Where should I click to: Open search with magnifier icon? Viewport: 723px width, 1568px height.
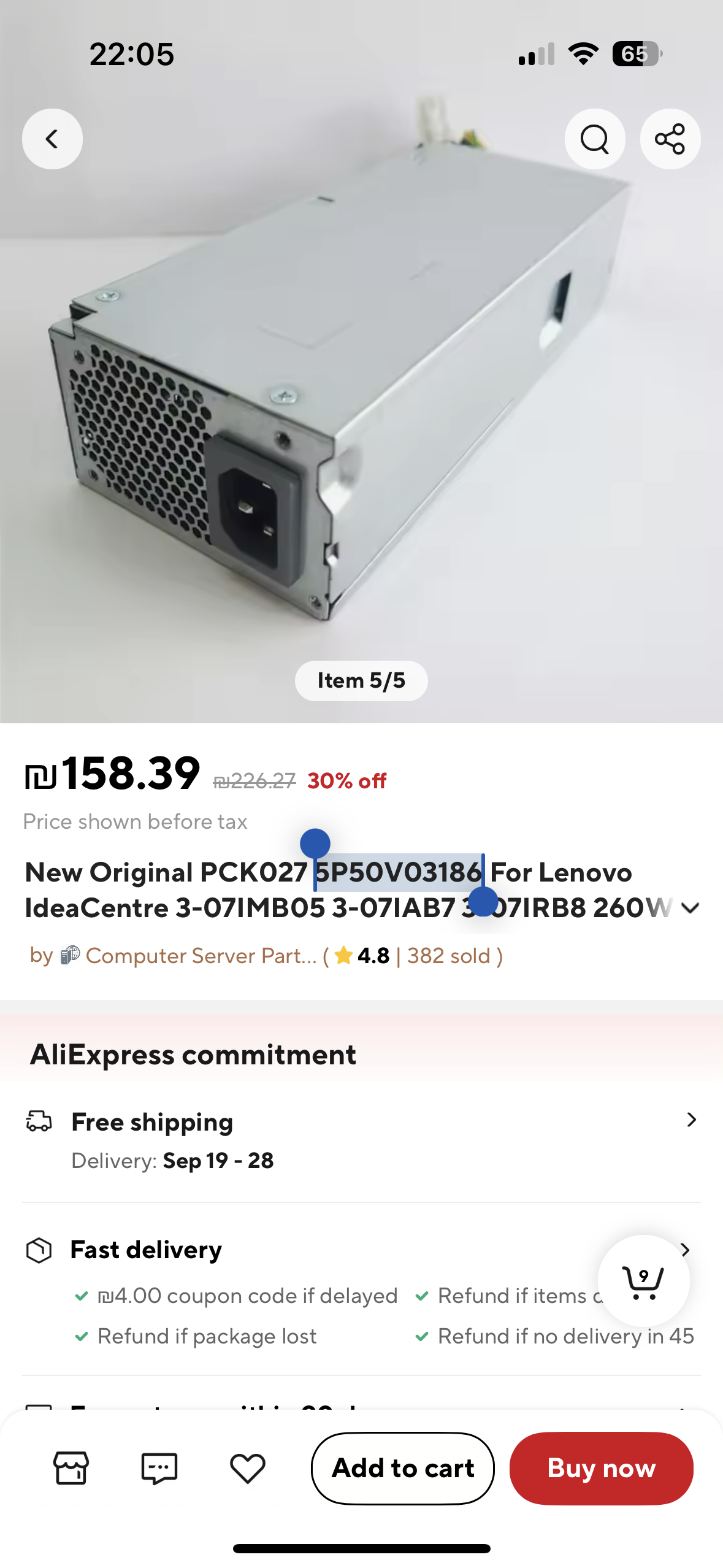[595, 139]
